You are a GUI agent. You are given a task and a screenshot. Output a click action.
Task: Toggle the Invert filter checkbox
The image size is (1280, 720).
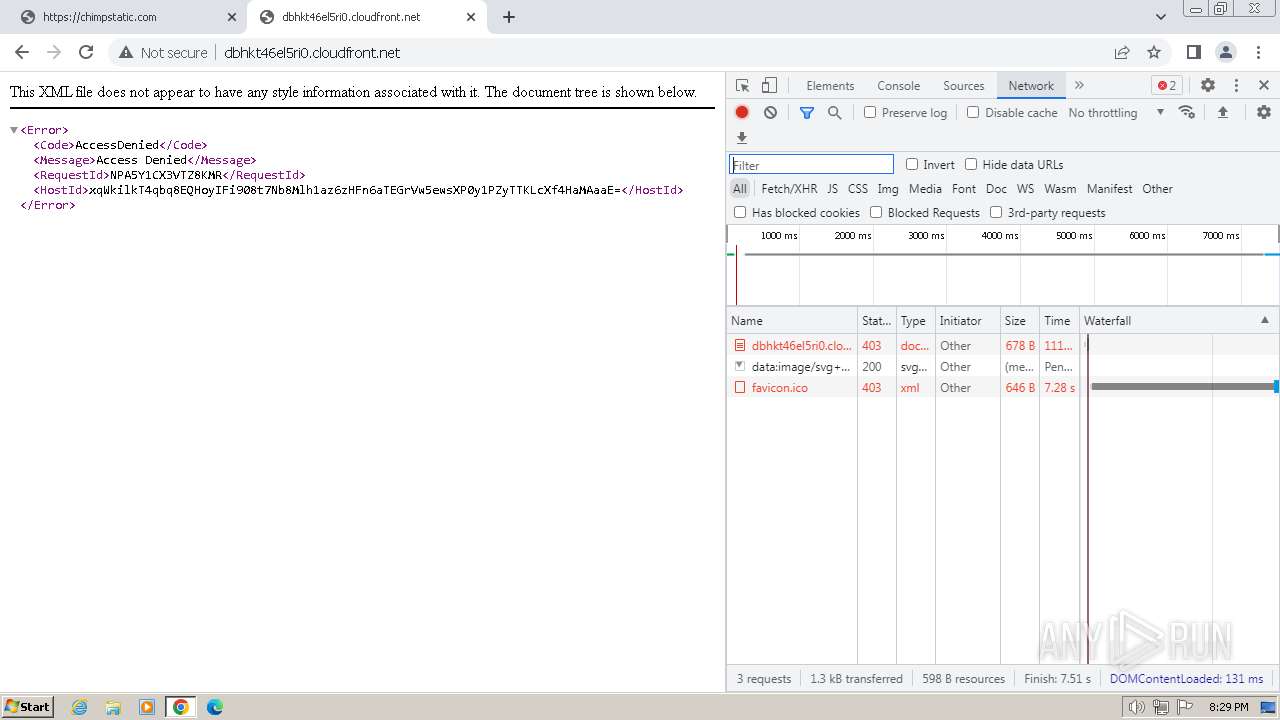(912, 165)
